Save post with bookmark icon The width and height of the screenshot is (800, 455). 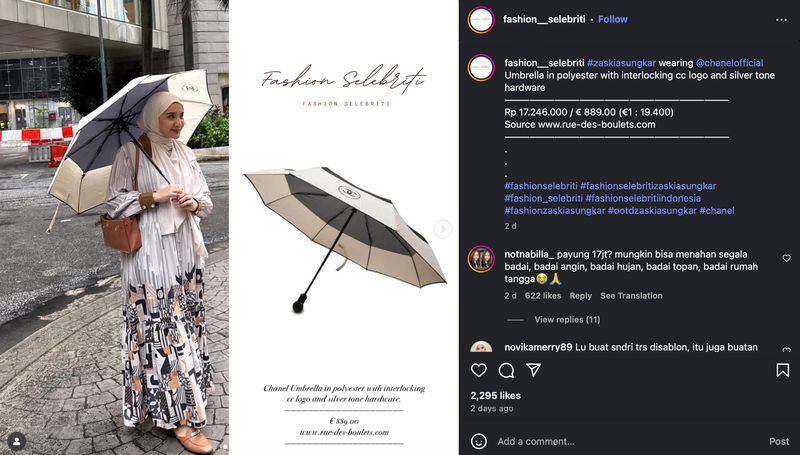tap(783, 370)
